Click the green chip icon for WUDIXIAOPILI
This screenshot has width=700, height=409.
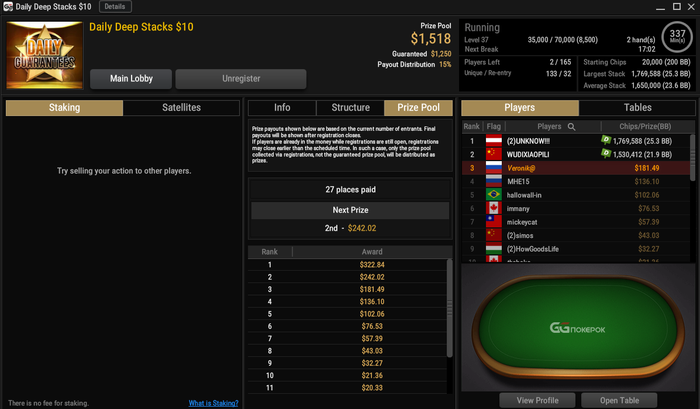606,153
